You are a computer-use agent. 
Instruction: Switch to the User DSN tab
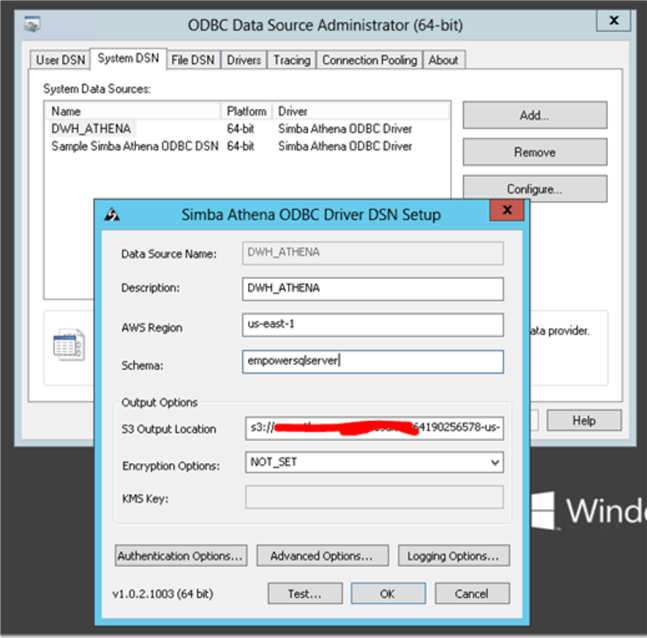point(61,60)
